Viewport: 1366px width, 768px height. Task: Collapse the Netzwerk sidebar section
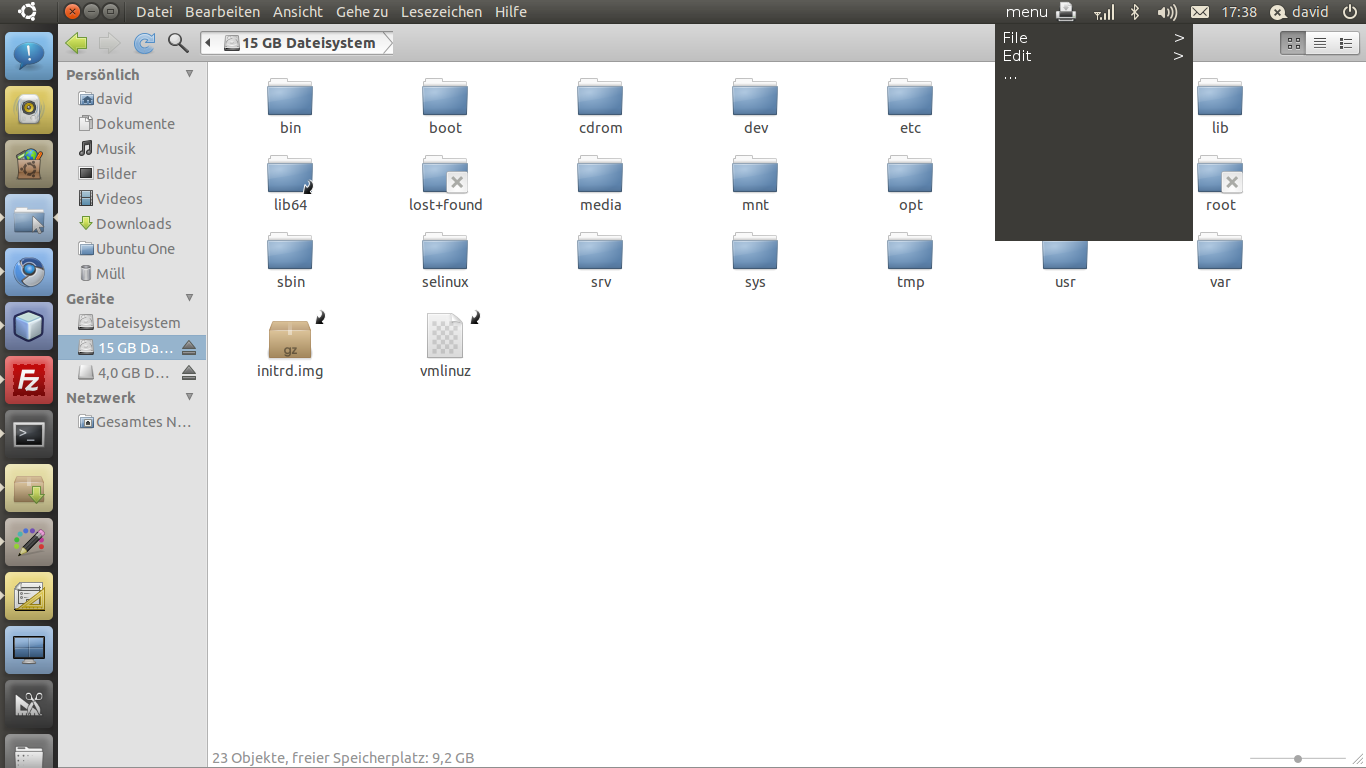click(189, 397)
